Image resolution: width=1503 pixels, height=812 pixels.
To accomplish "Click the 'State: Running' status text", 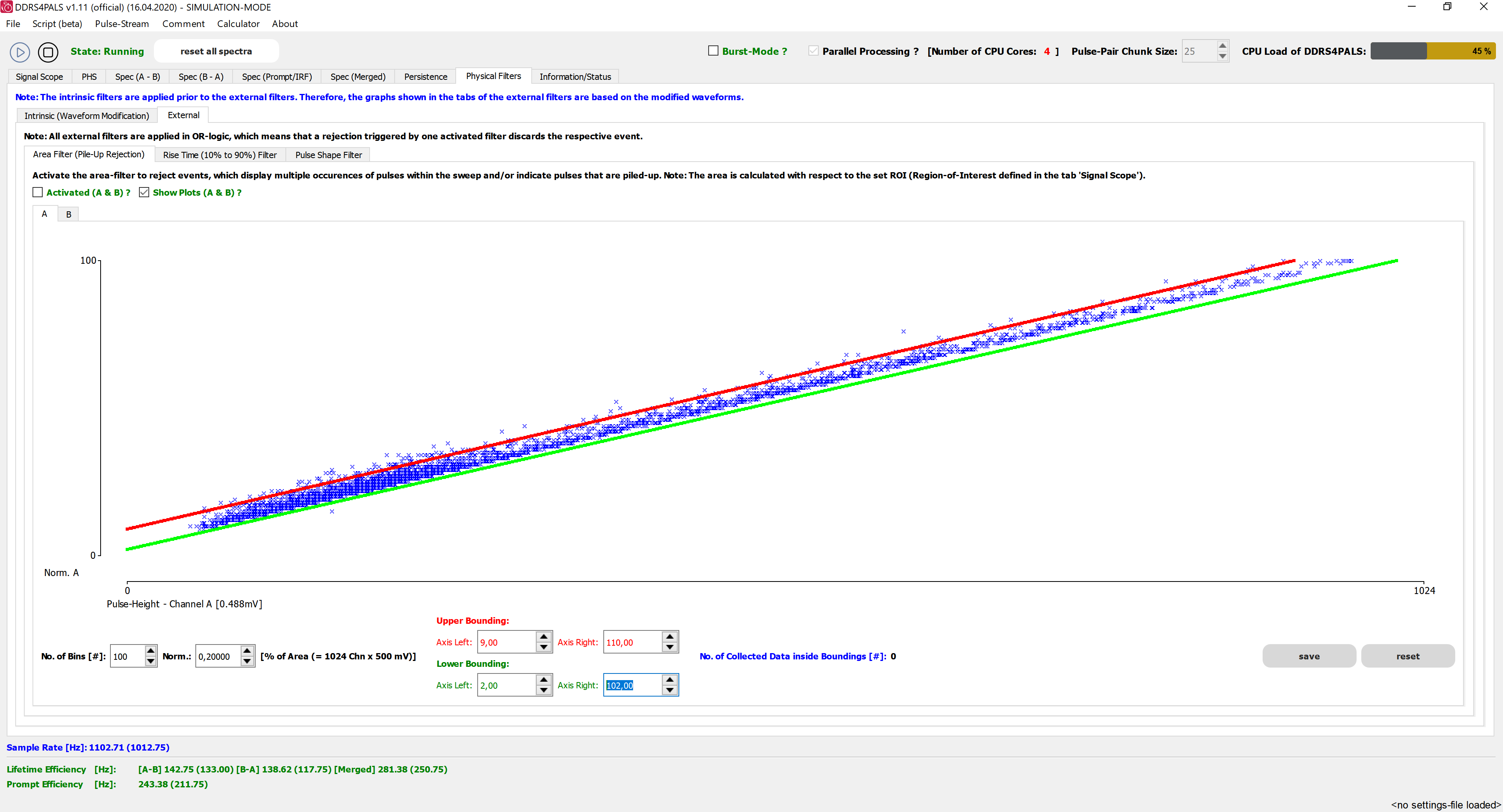I will coord(107,51).
